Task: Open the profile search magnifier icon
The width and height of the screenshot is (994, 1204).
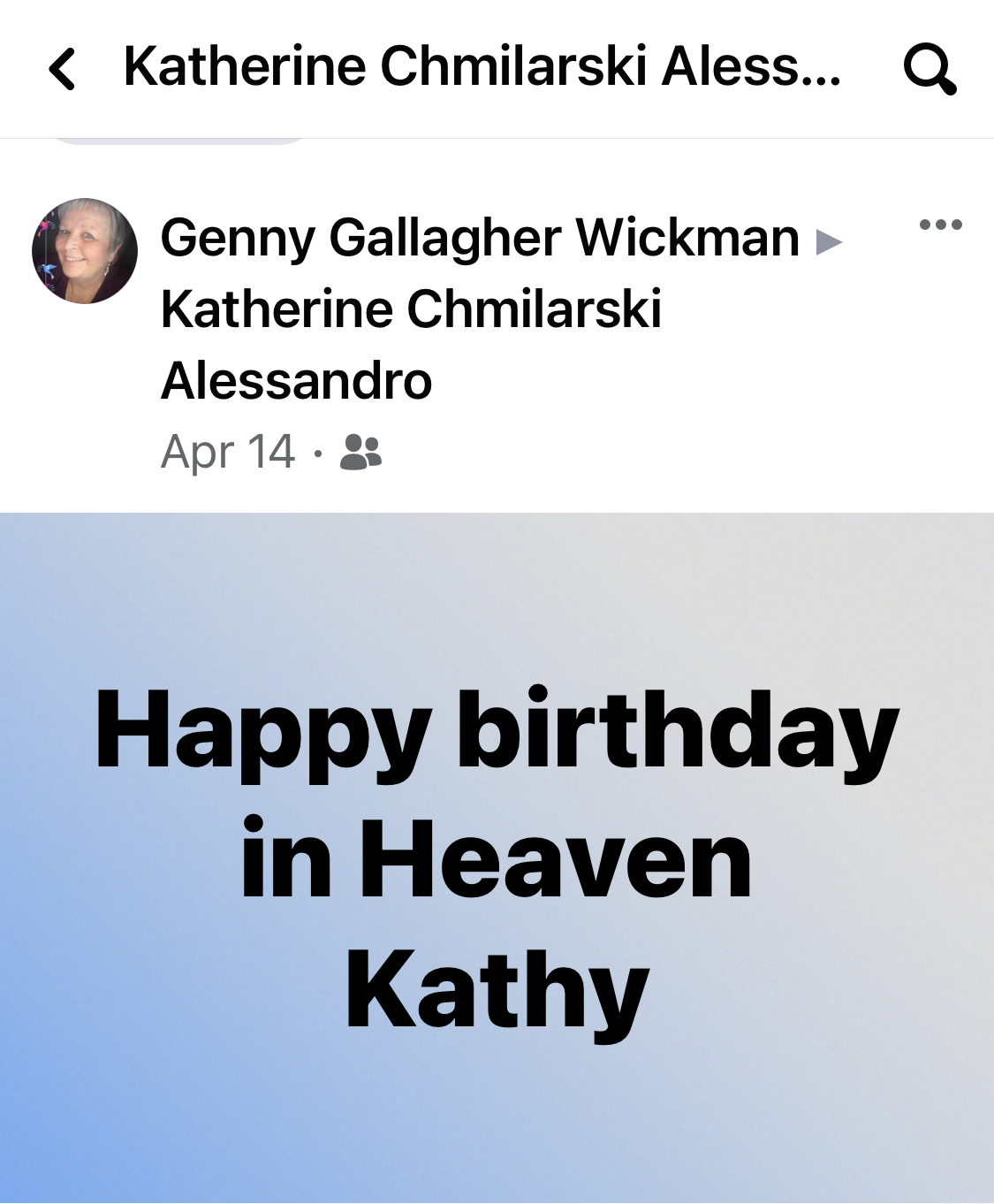Action: click(930, 69)
